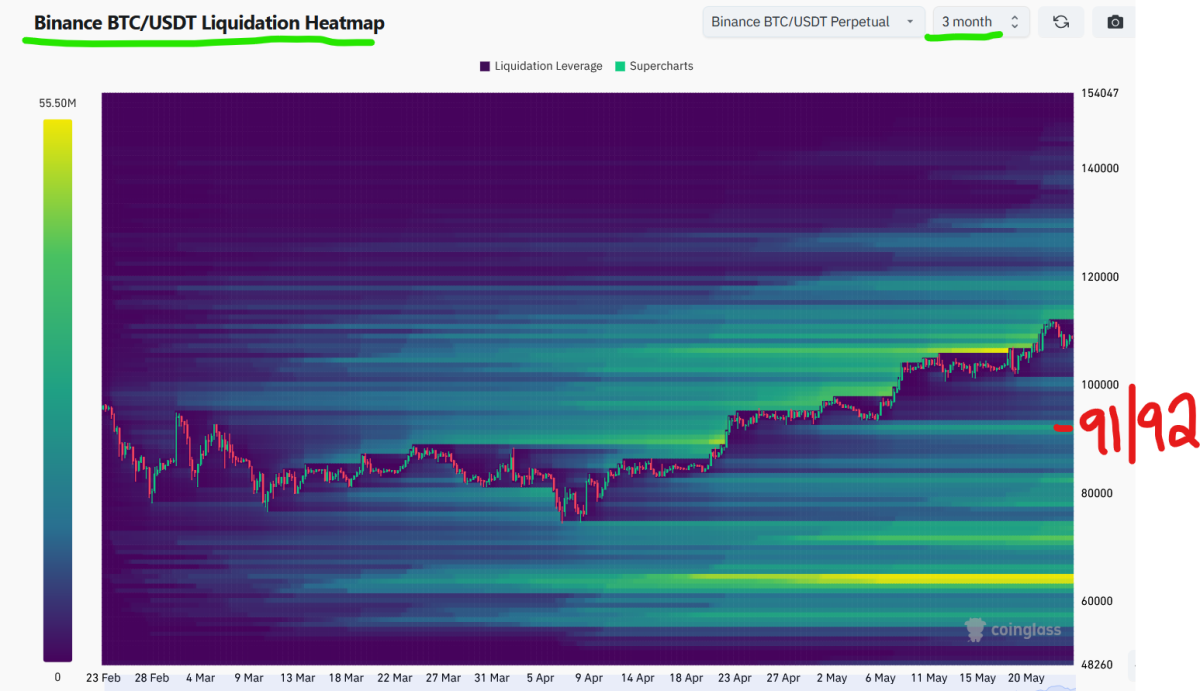Image resolution: width=1200 pixels, height=691 pixels.
Task: Click the 23 Apr date axis label
Action: click(734, 677)
